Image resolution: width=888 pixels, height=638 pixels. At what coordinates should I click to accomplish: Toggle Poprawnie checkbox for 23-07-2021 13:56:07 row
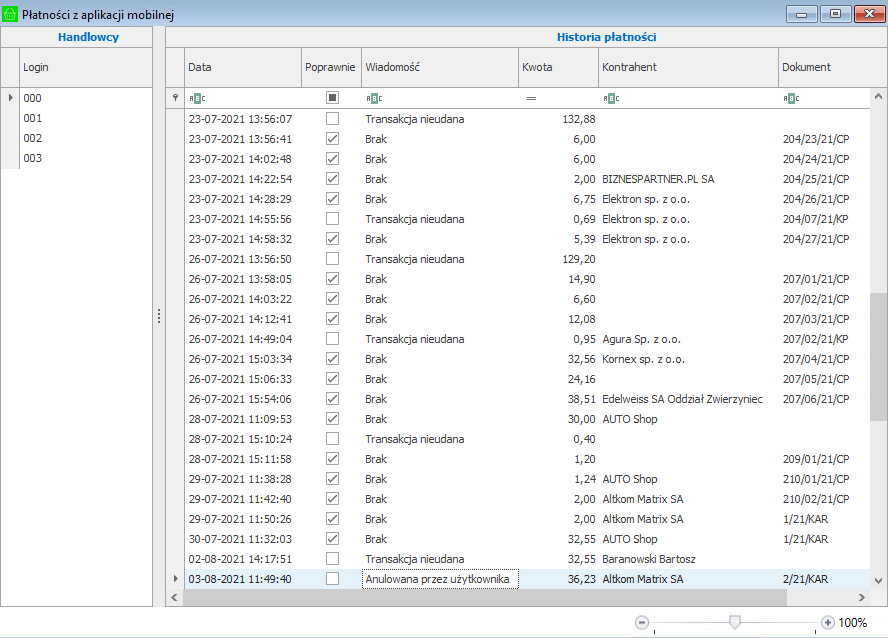coord(332,119)
